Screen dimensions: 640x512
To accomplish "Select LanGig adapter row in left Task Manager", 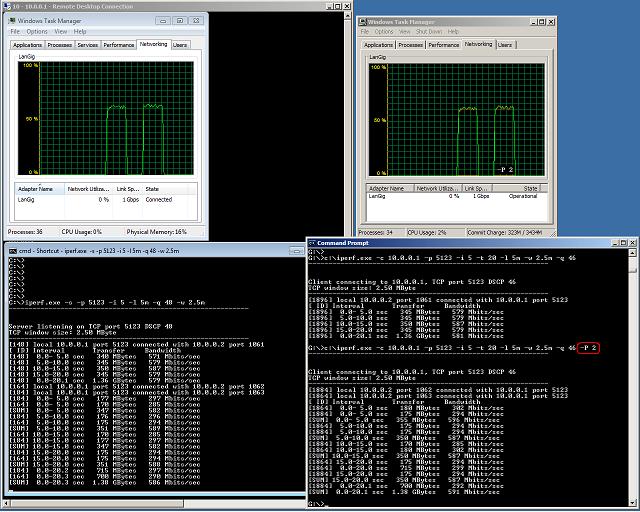I will coord(106,200).
